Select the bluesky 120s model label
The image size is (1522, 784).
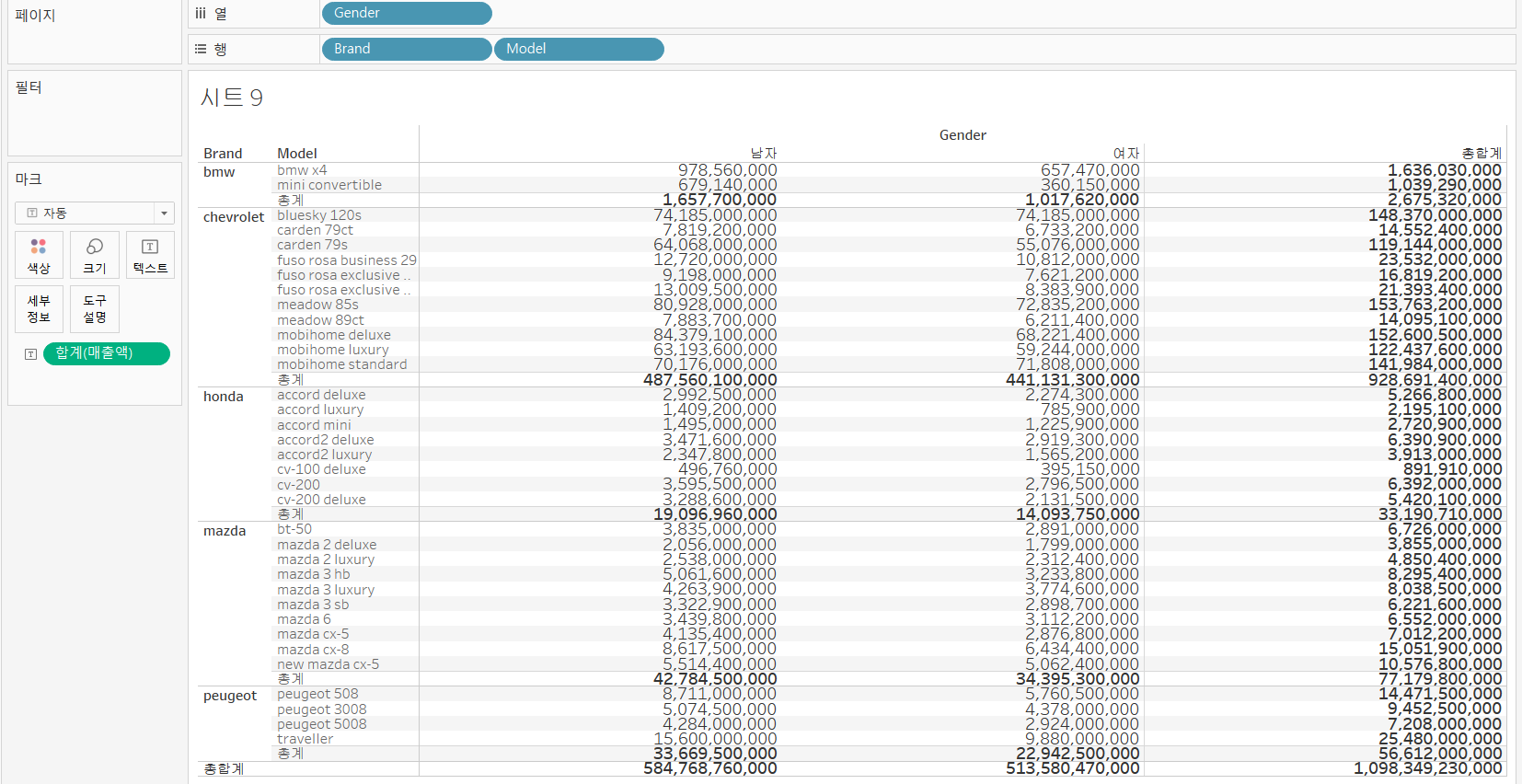click(x=319, y=215)
